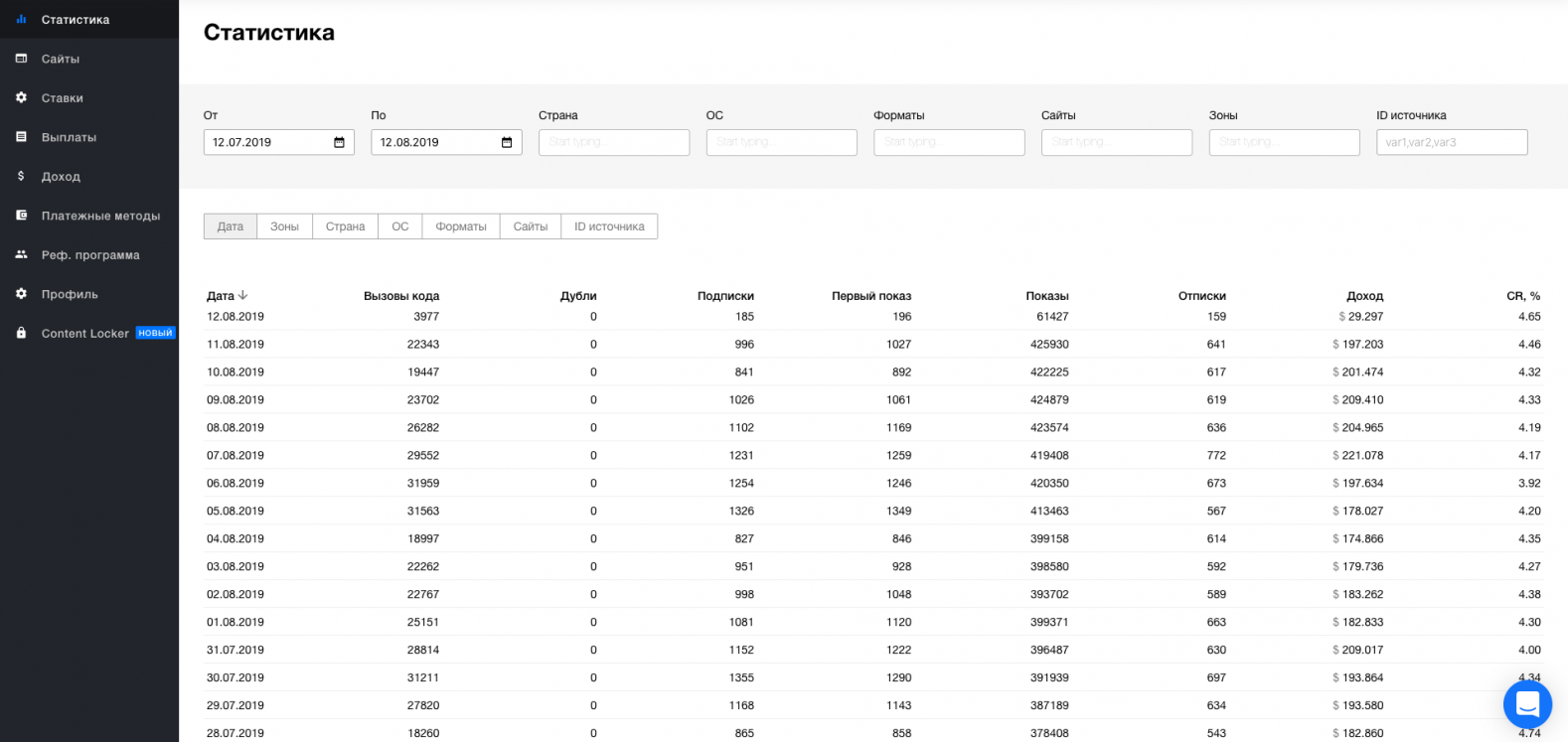
Task: Click the Статистика bar chart sidebar icon
Action: click(x=21, y=20)
